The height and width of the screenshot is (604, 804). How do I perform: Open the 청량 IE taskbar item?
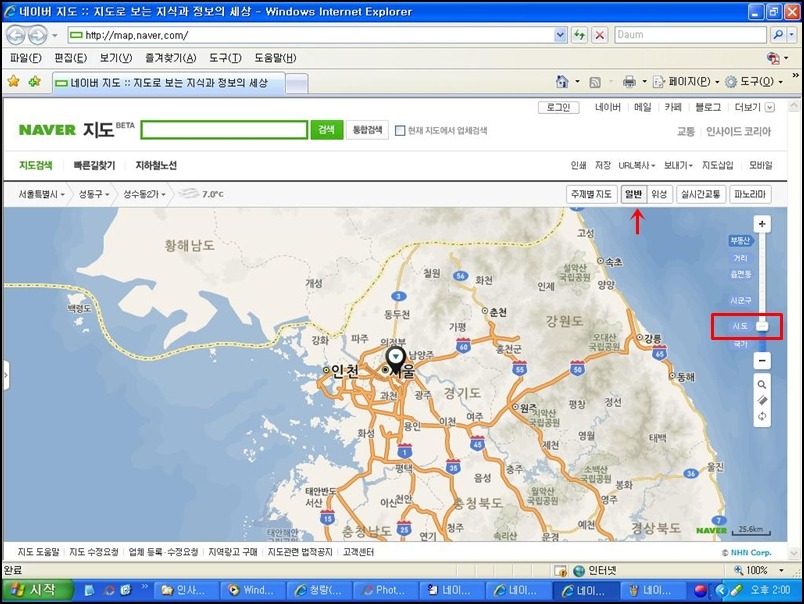(318, 590)
